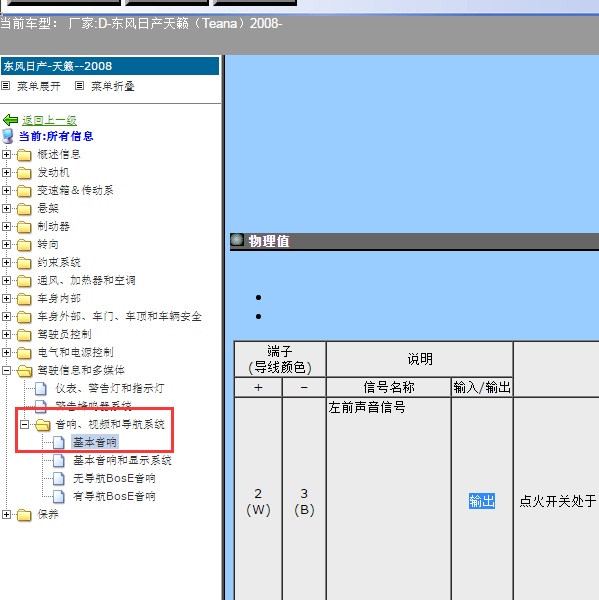The width and height of the screenshot is (599, 600).
Task: Click the open 驾驶信息和多媒体 folder icon
Action: tap(24, 371)
